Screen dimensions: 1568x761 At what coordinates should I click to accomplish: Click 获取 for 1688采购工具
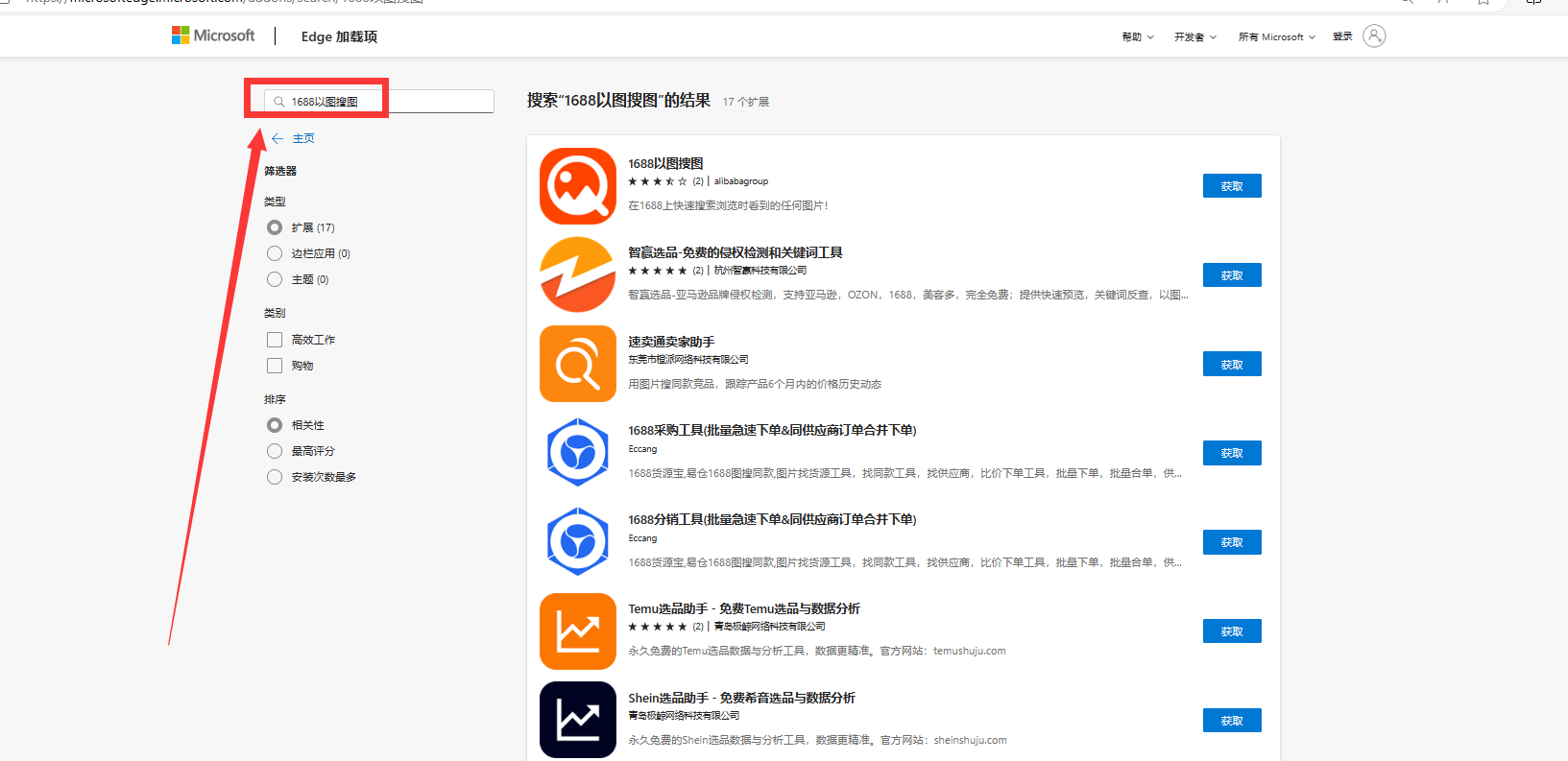[1232, 453]
